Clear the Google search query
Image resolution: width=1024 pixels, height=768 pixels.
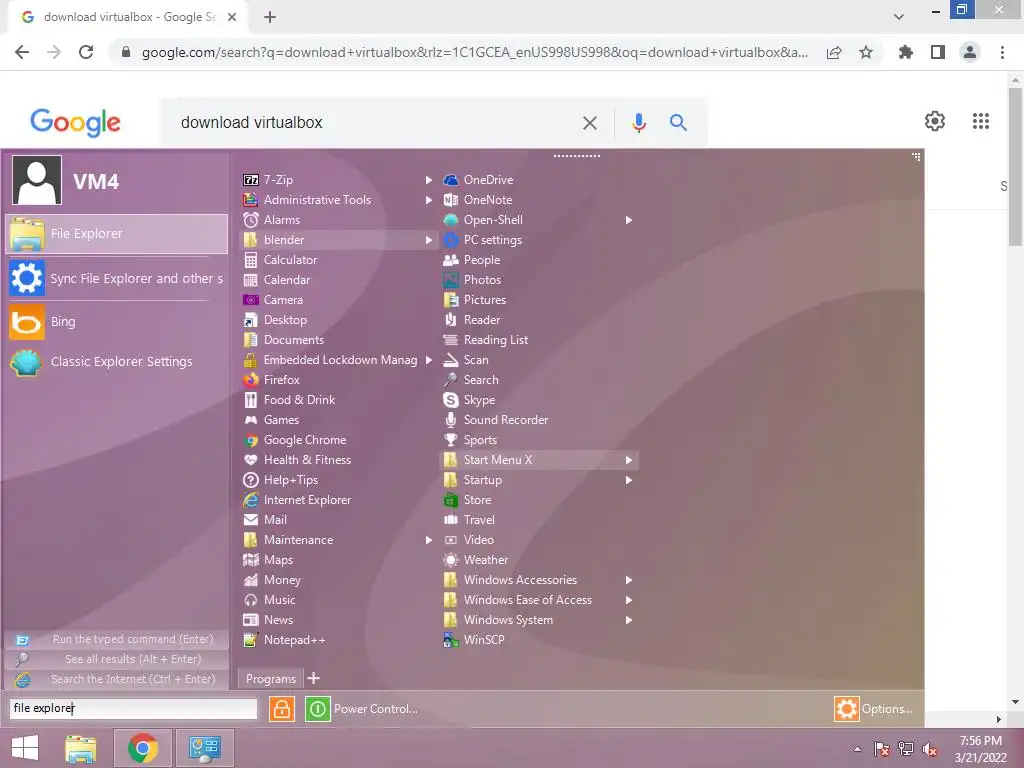point(589,123)
